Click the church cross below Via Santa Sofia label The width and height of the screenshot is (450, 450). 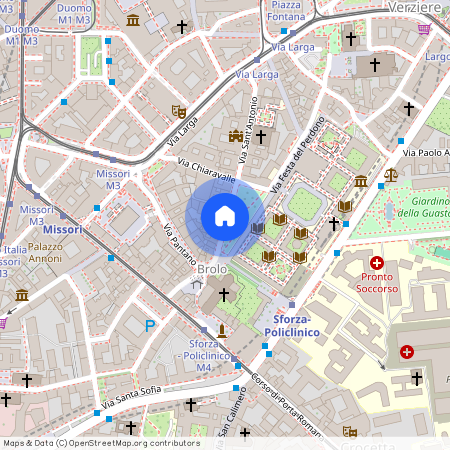(191, 405)
